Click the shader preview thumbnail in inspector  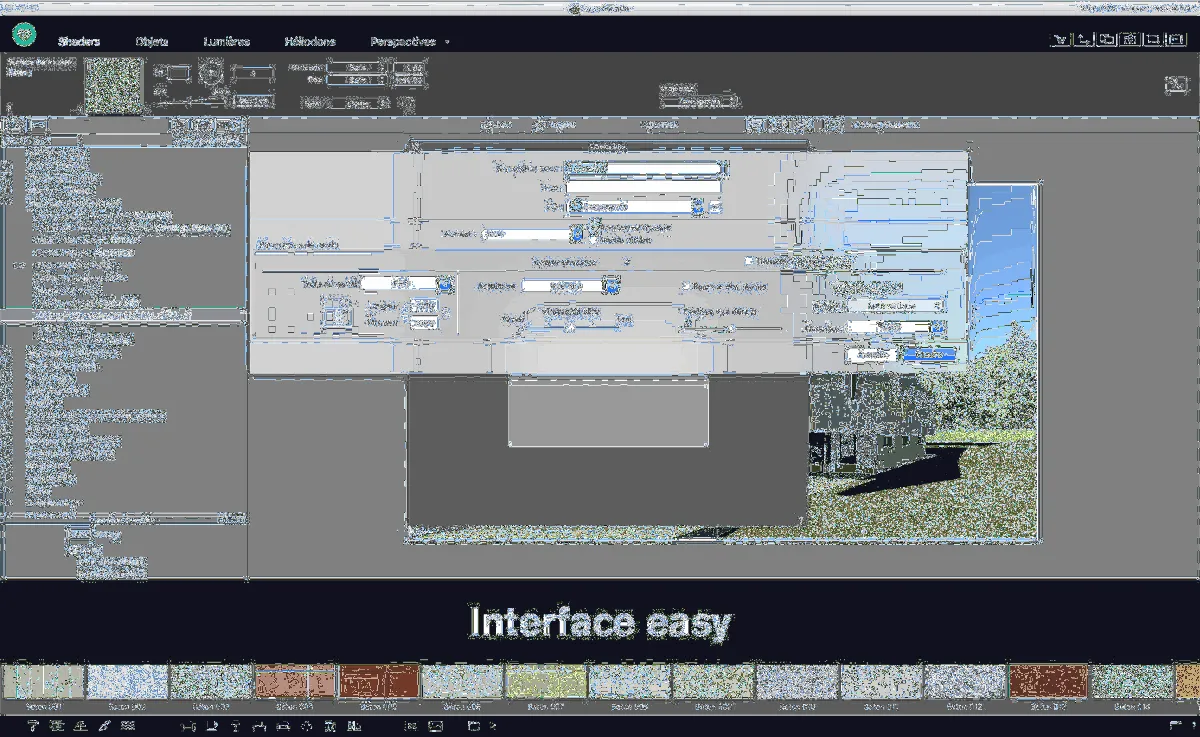coord(113,85)
